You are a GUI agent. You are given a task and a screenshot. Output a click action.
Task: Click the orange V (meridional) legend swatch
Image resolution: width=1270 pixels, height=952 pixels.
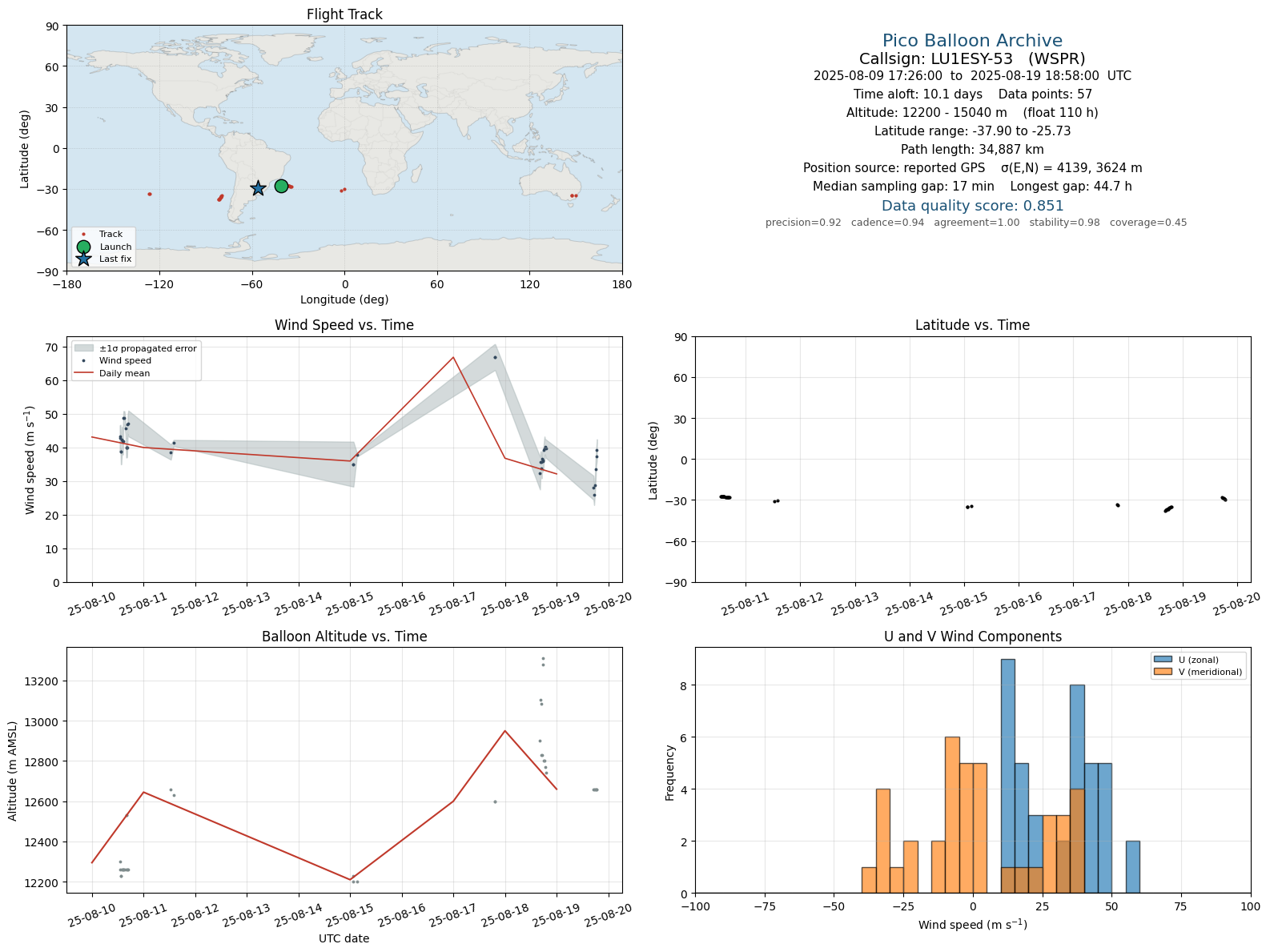pos(1163,672)
